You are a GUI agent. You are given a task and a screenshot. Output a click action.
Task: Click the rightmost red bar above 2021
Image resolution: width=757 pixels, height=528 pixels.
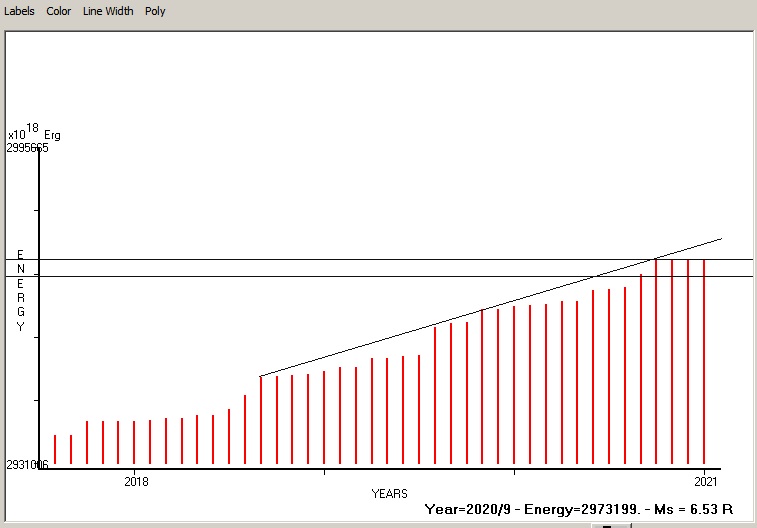coord(704,360)
